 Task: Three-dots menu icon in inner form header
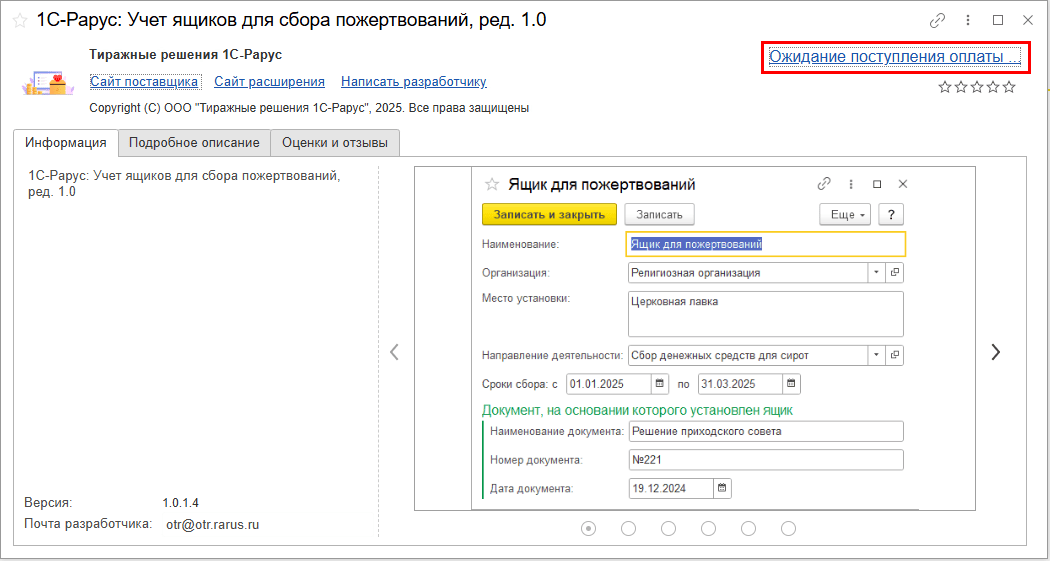(x=851, y=183)
